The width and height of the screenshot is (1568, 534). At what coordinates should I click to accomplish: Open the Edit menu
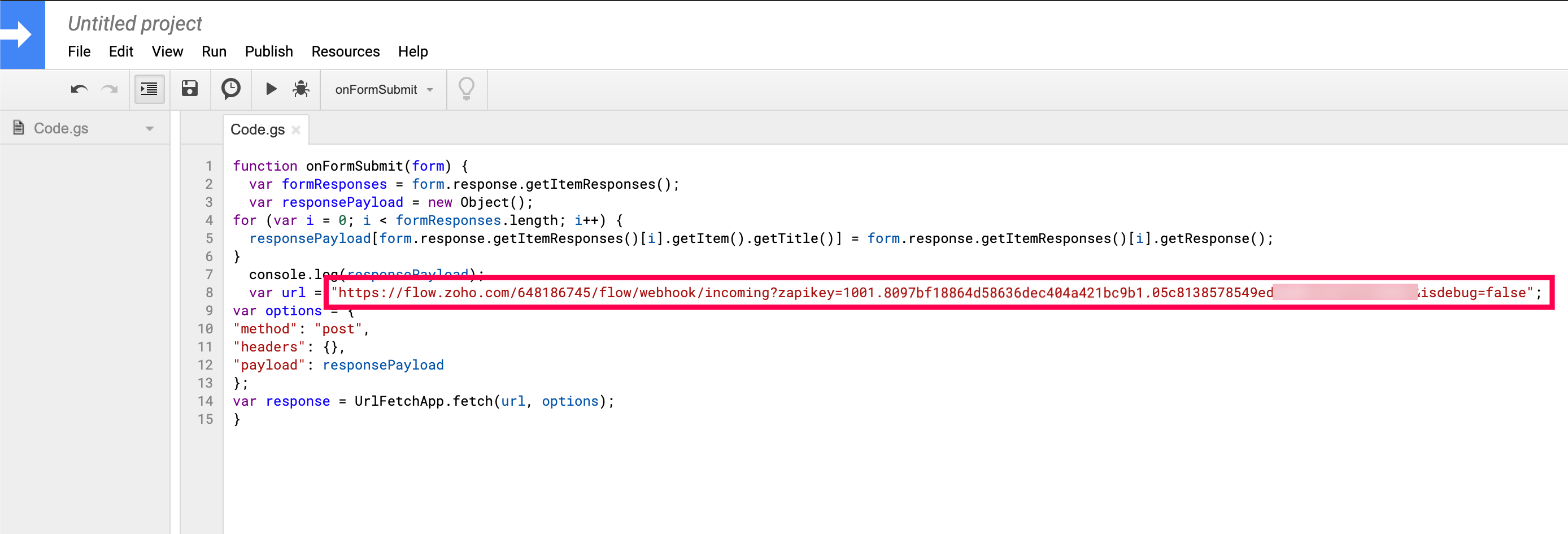(x=121, y=52)
